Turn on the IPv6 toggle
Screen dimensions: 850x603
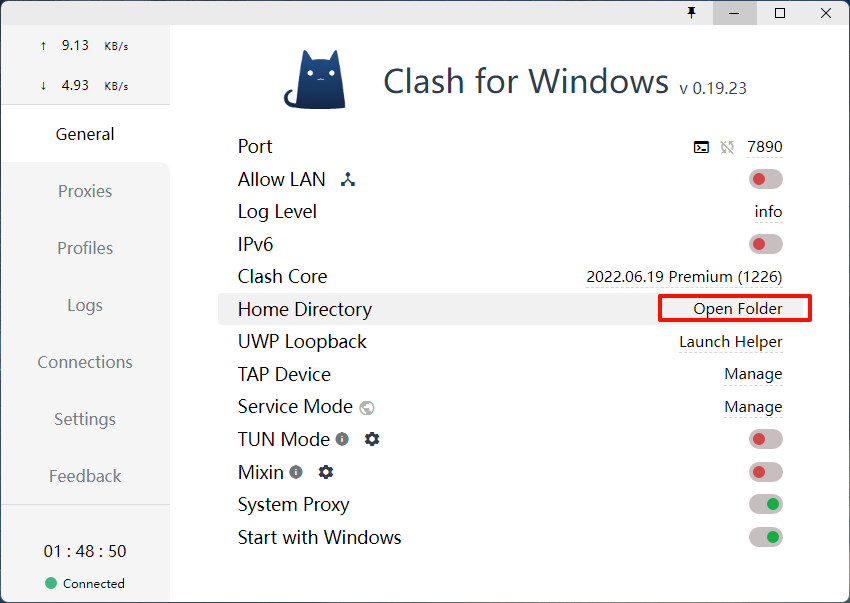click(x=765, y=244)
